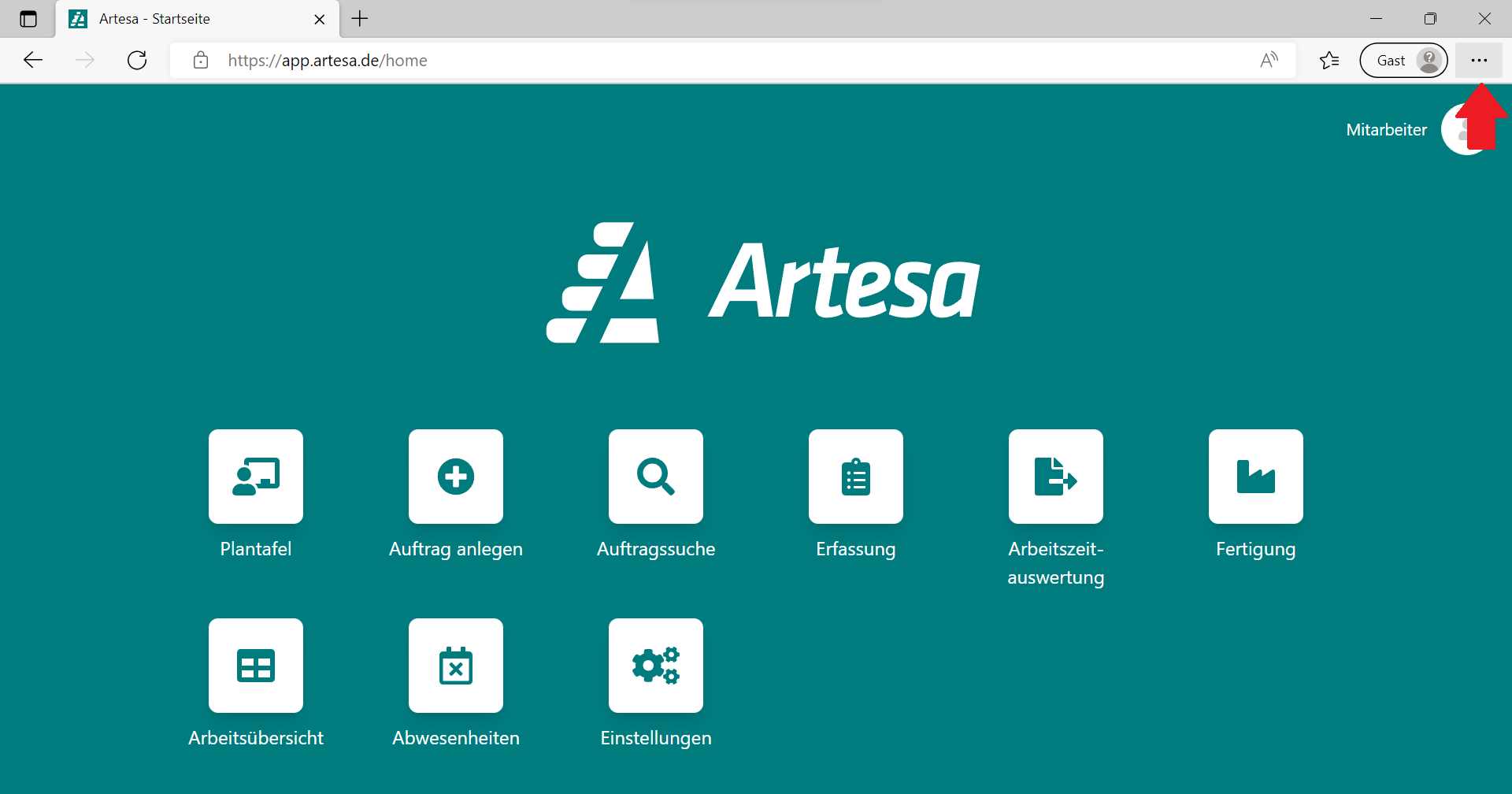Viewport: 1512px width, 794px height.
Task: Click the Mitarbeiter user label
Action: point(1386,130)
